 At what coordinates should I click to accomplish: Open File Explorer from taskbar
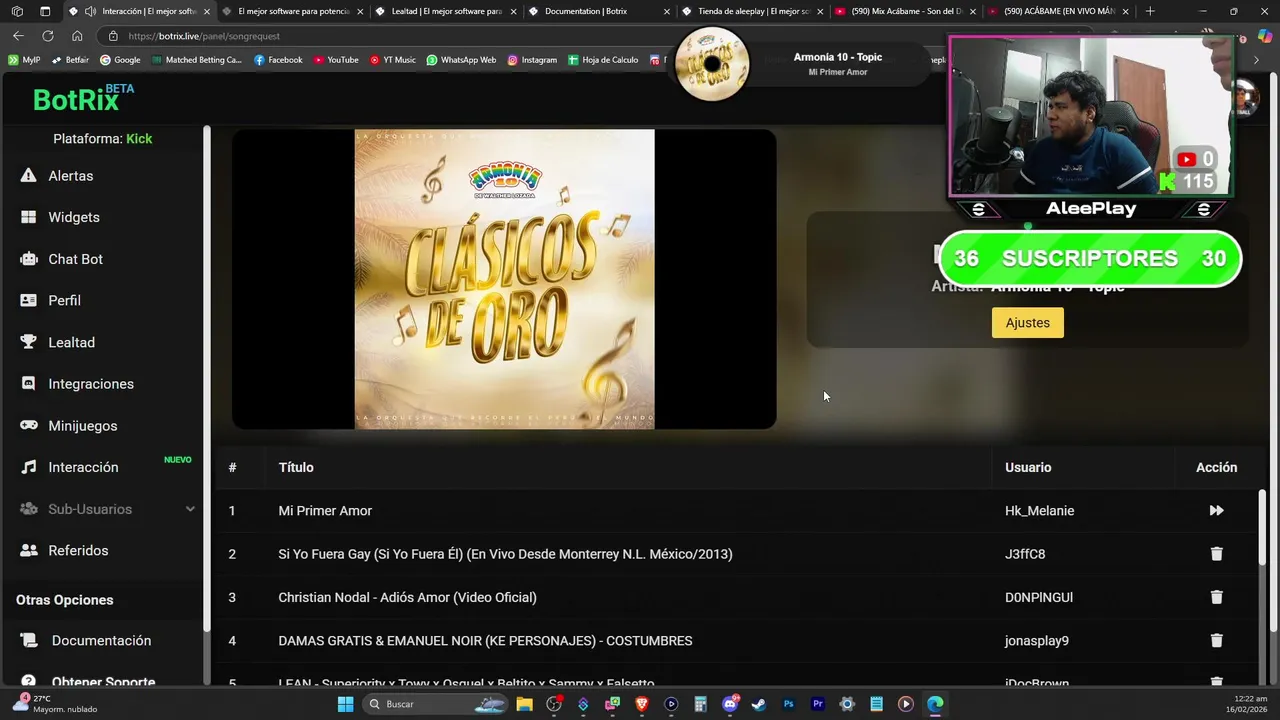pyautogui.click(x=525, y=704)
